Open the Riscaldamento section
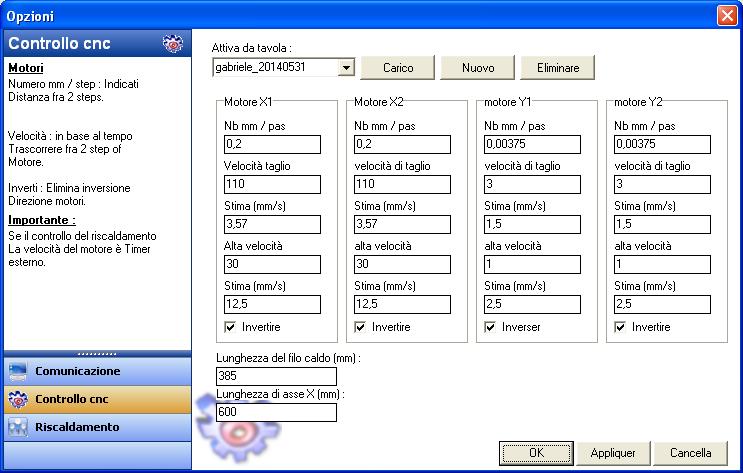The height and width of the screenshot is (473, 743). pos(77,427)
